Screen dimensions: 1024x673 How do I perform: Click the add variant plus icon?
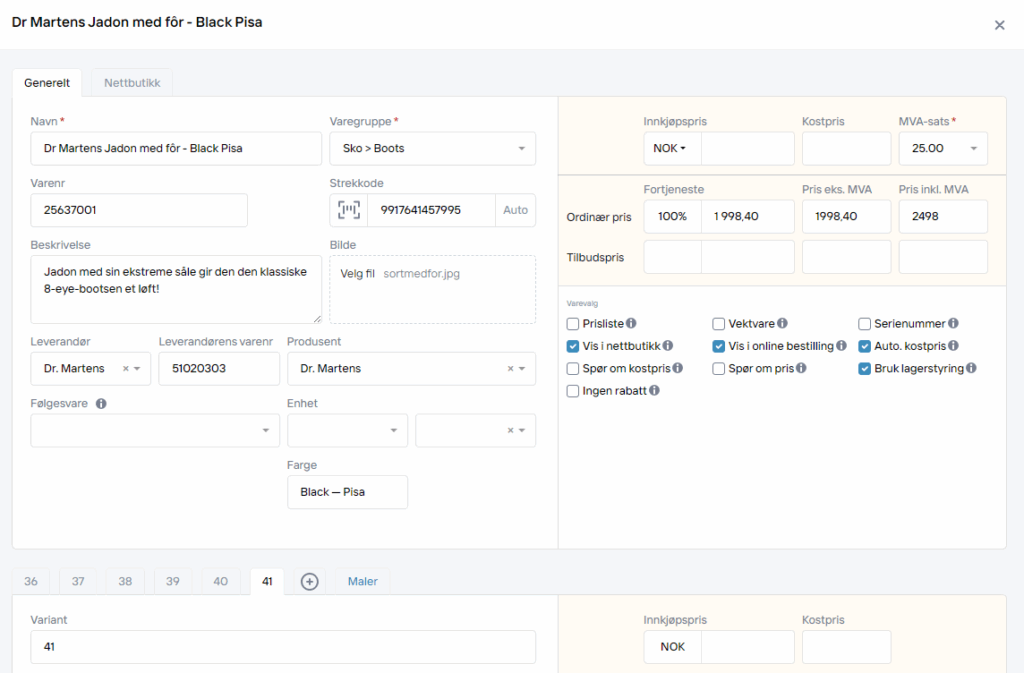(310, 582)
